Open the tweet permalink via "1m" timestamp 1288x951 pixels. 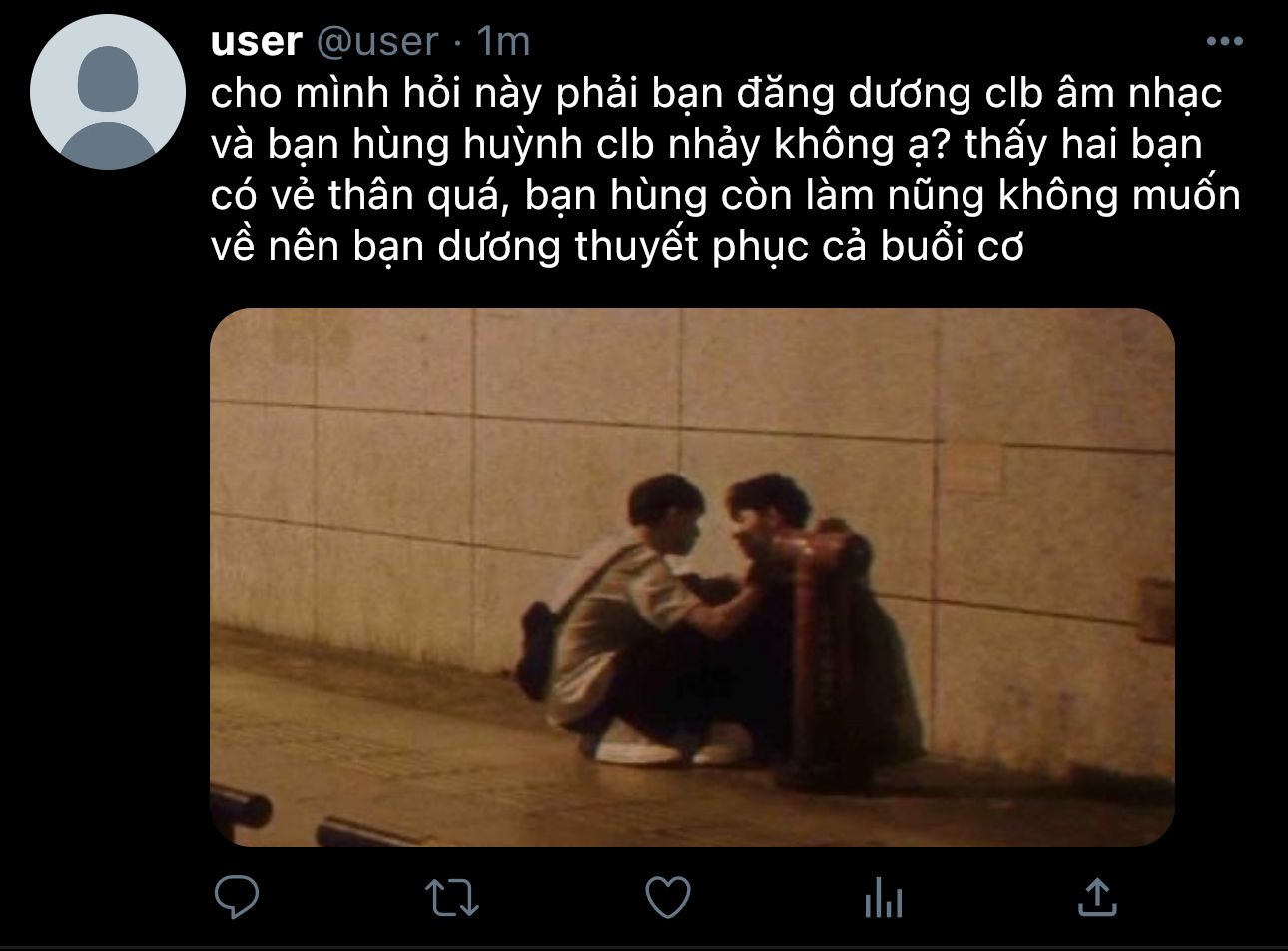tap(503, 42)
